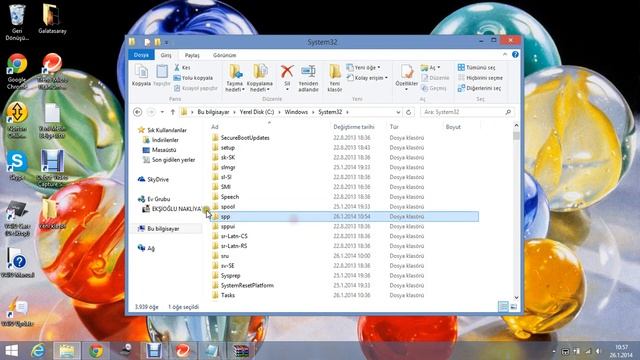
Task: Open the Dosya tab
Action: (141, 55)
